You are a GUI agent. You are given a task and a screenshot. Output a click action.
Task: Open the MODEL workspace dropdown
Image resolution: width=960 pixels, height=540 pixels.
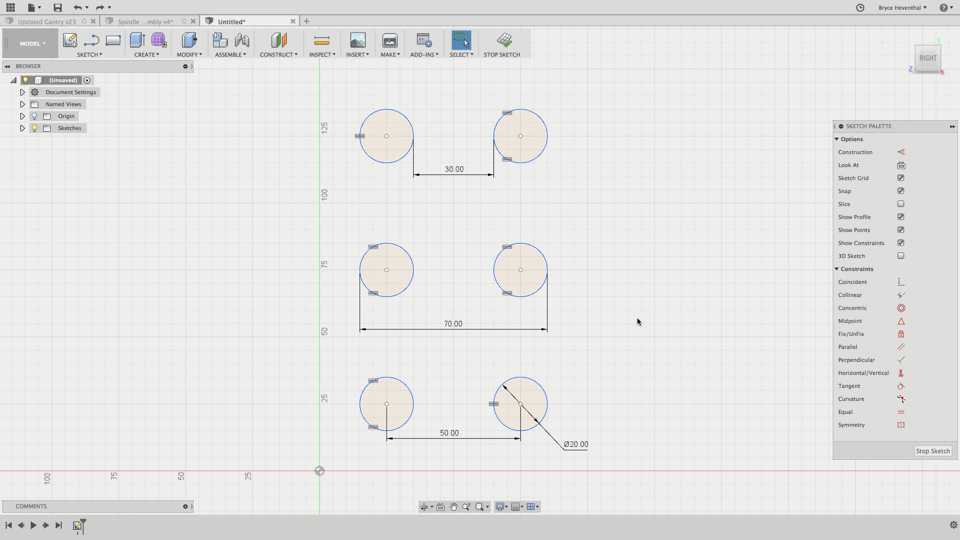[x=31, y=43]
